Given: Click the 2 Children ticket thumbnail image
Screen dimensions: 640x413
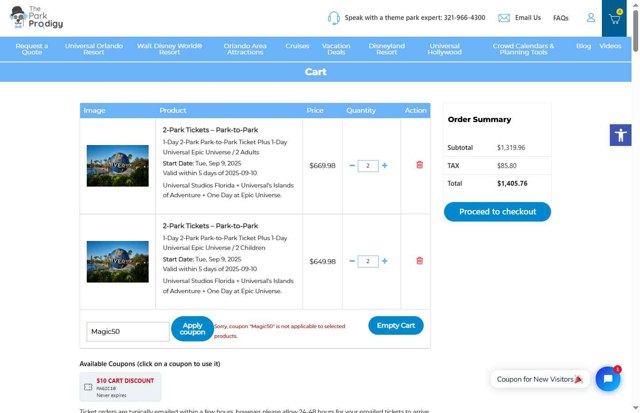Looking at the screenshot, I should coord(118,262).
